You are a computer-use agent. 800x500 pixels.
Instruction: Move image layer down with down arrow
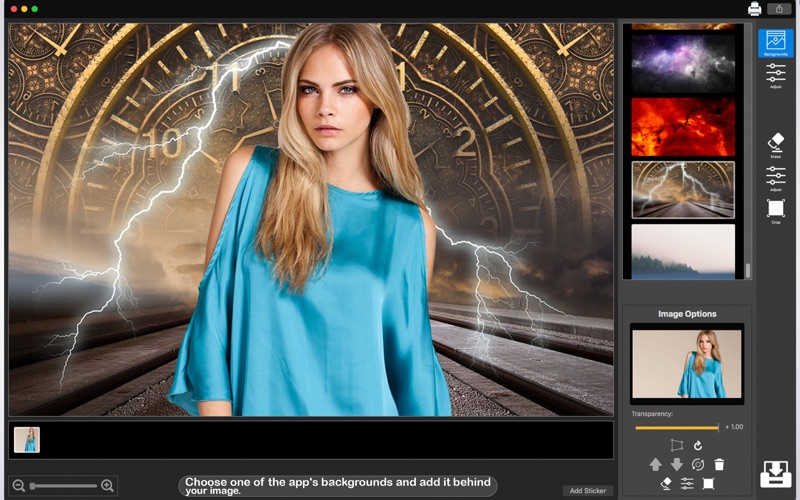pyautogui.click(x=677, y=464)
